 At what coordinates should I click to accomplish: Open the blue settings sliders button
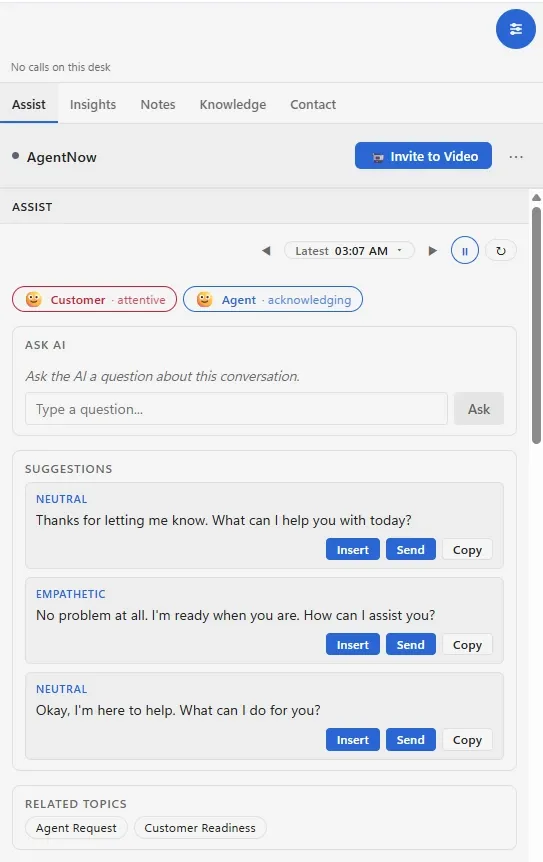(516, 29)
